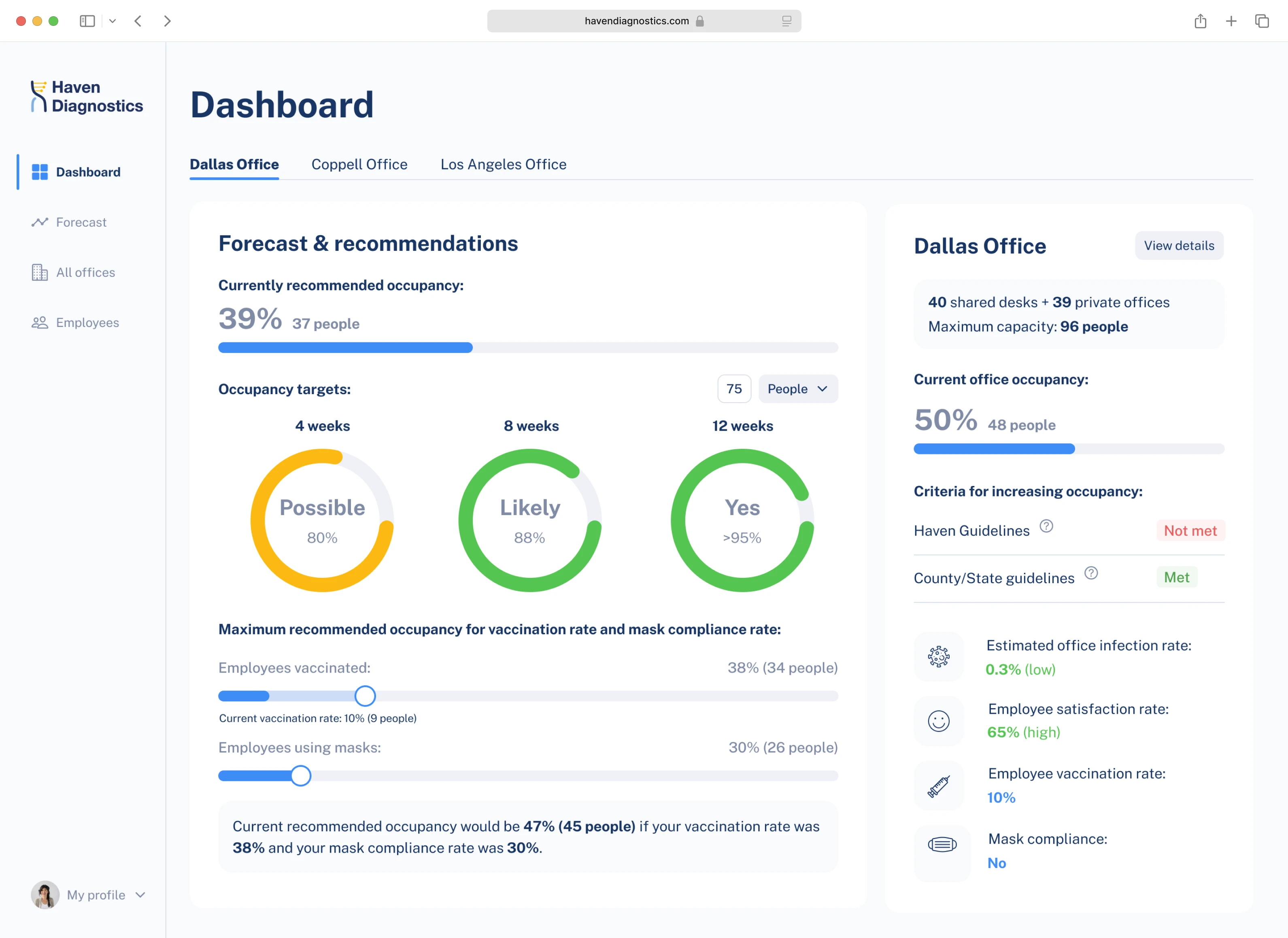Click the Employees vaccinated slider handle

coord(365,696)
